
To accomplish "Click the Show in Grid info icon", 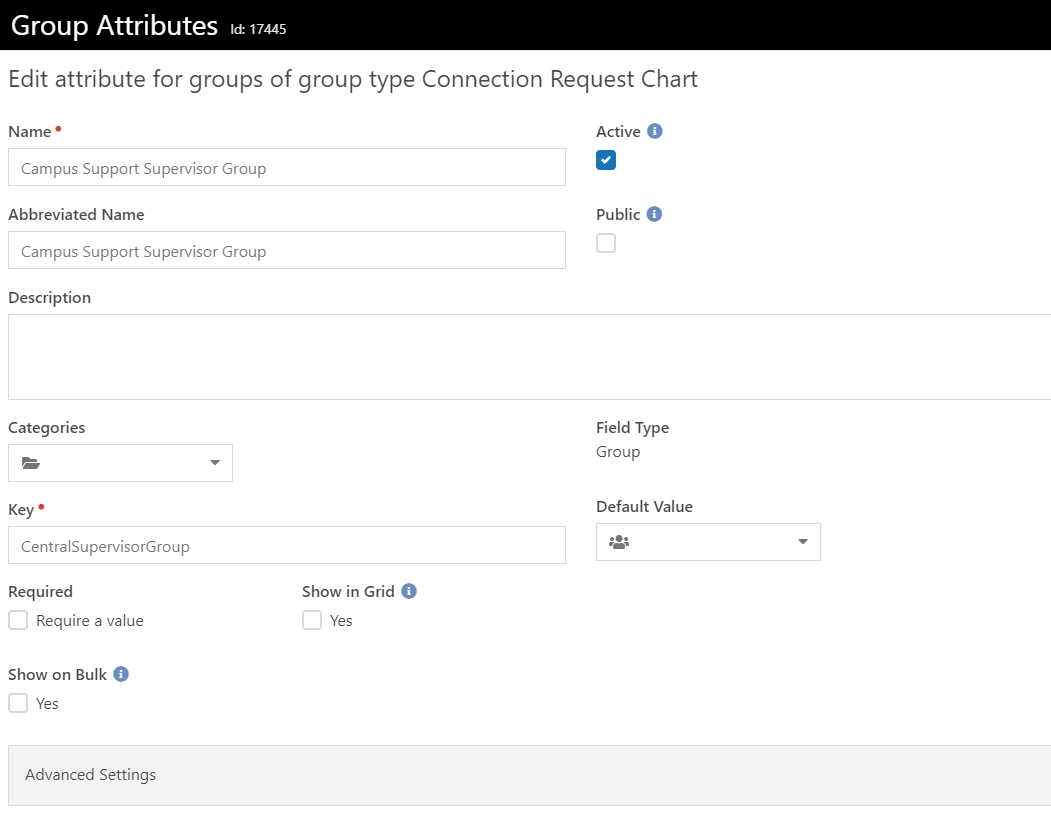I will pyautogui.click(x=409, y=591).
